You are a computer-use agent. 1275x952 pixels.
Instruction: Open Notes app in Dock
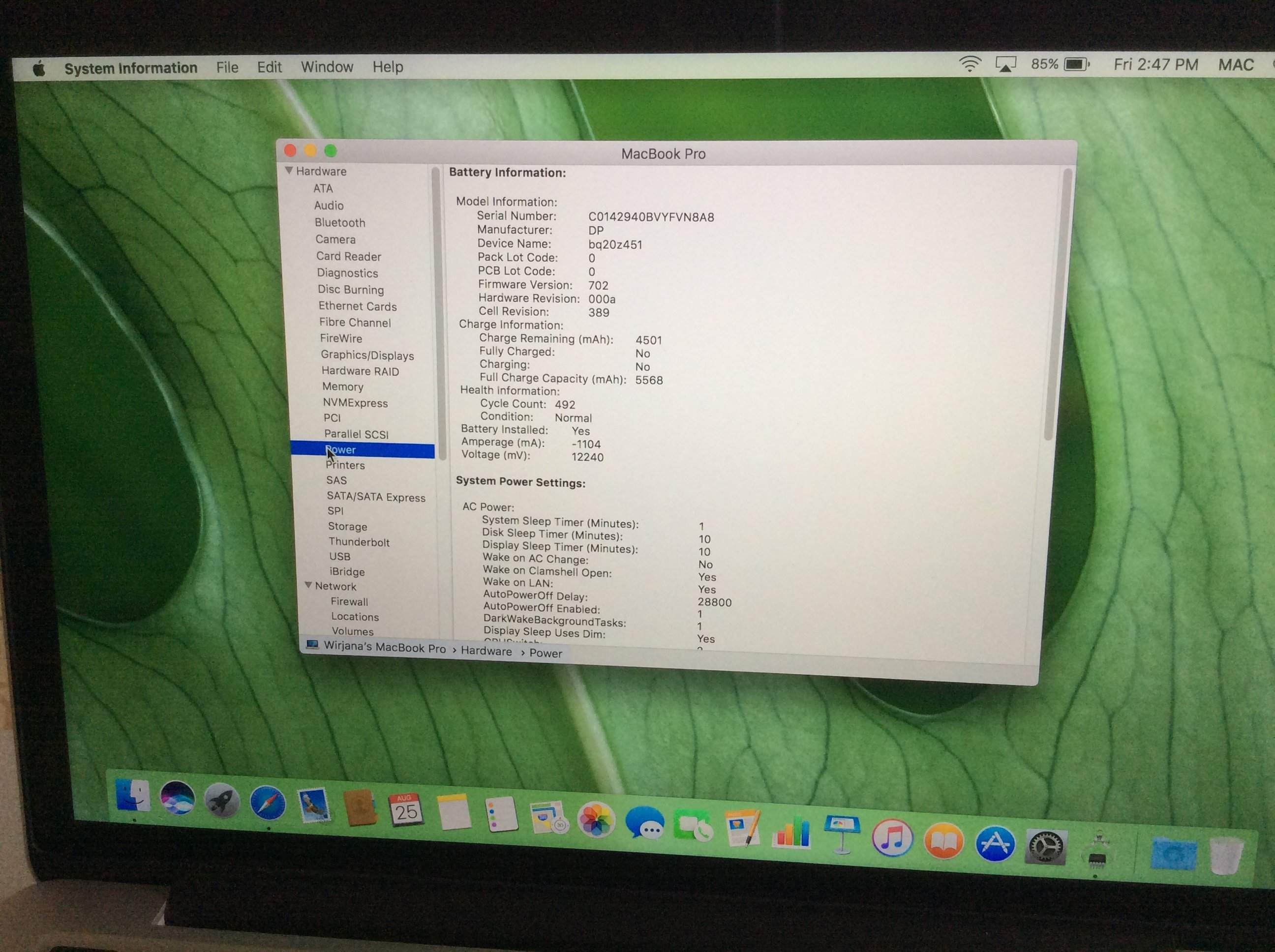454,812
